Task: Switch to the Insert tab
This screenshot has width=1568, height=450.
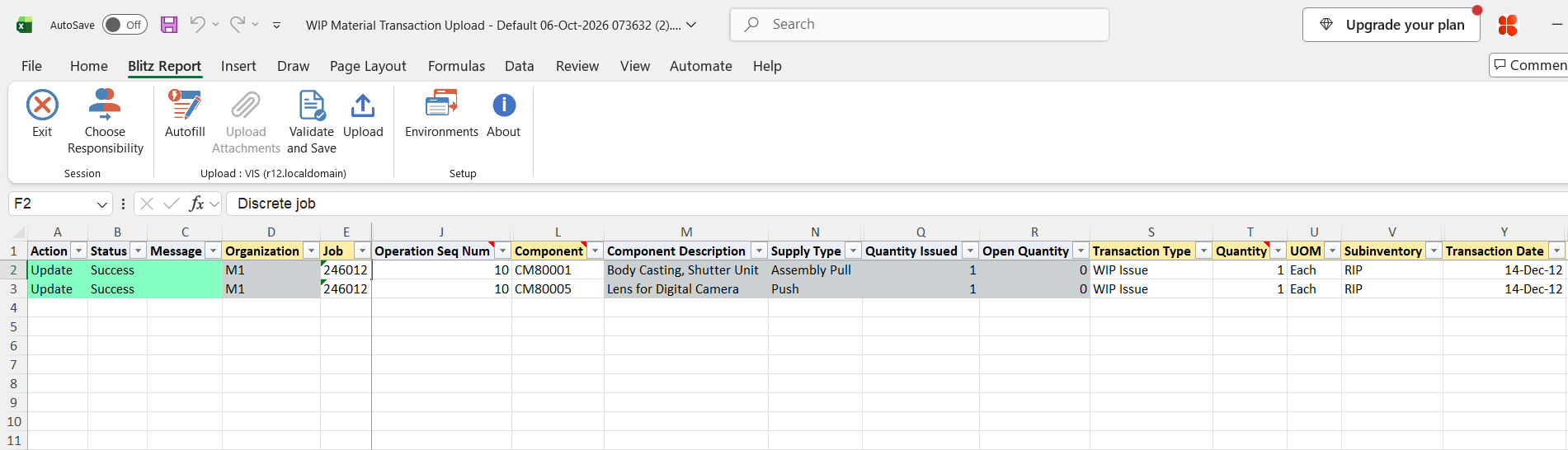Action: point(238,66)
